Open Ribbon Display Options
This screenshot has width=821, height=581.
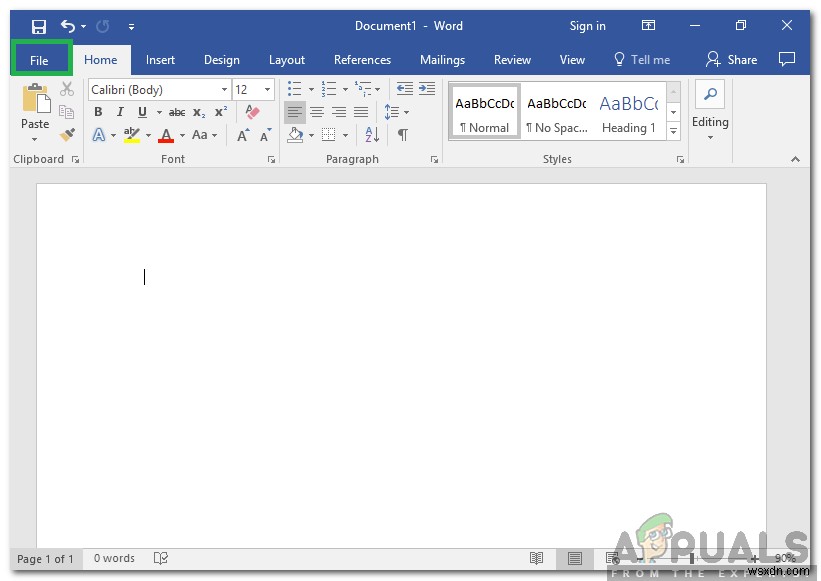tap(648, 25)
